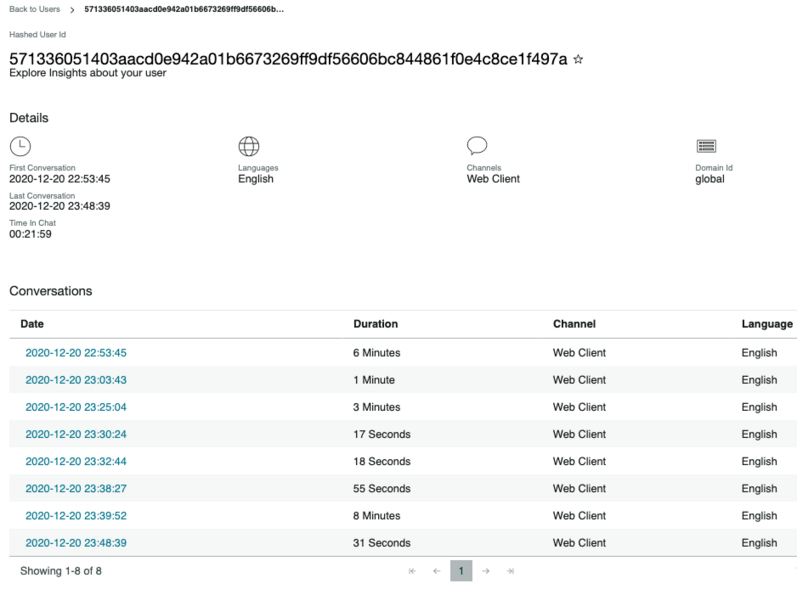Click the Time In Chat value 00:21:59

click(x=30, y=234)
